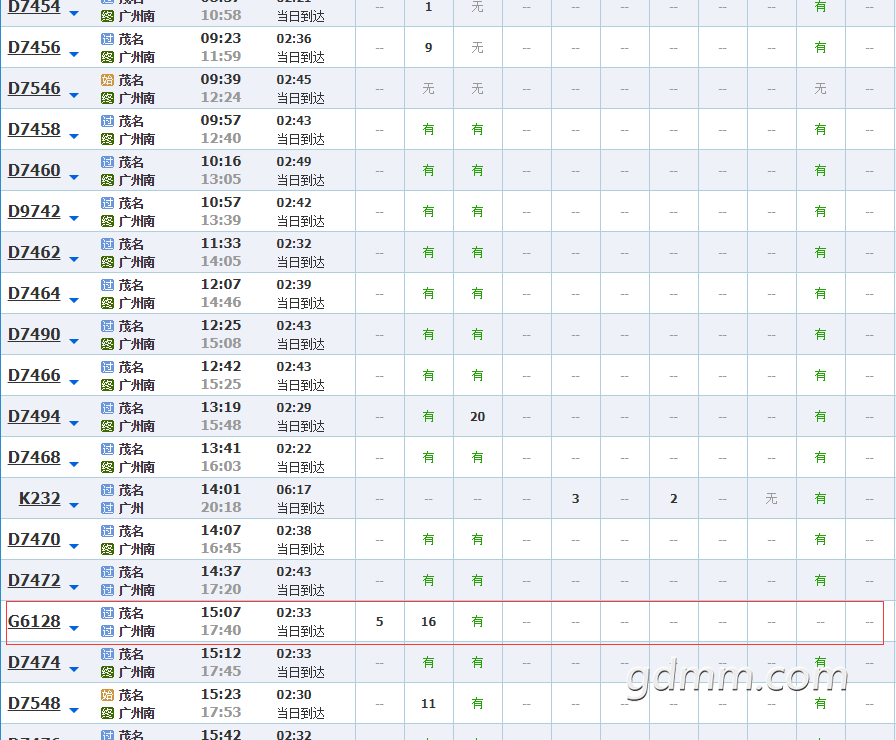The width and height of the screenshot is (896, 740).
Task: Select the "5" seat count for G6128
Action: 379,622
